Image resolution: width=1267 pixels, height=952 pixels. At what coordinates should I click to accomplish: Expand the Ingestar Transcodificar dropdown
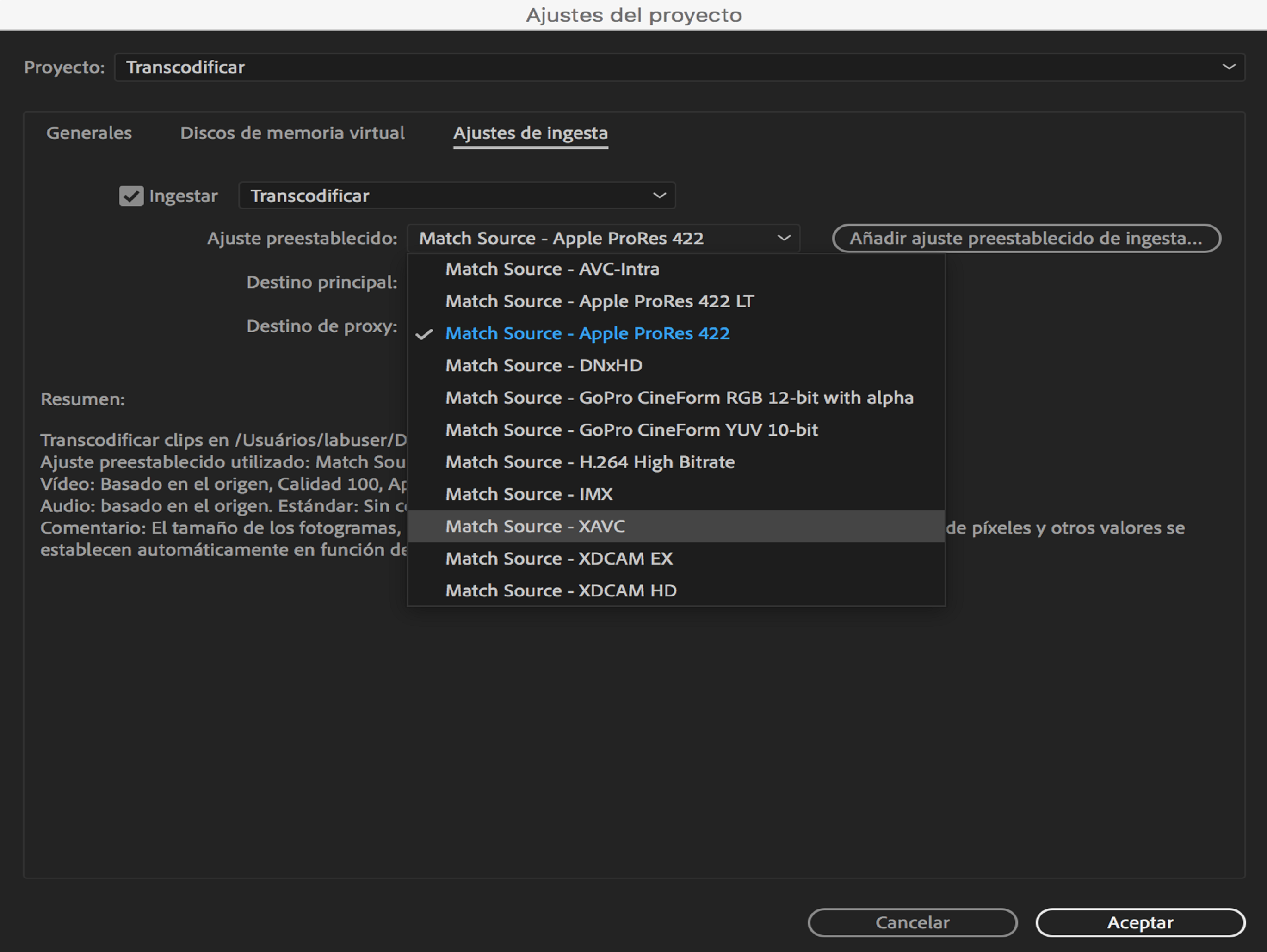(457, 196)
